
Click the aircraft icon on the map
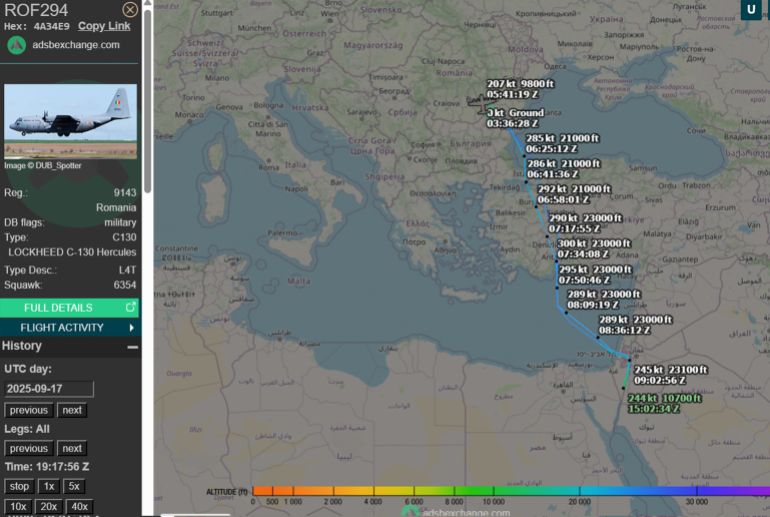477,101
